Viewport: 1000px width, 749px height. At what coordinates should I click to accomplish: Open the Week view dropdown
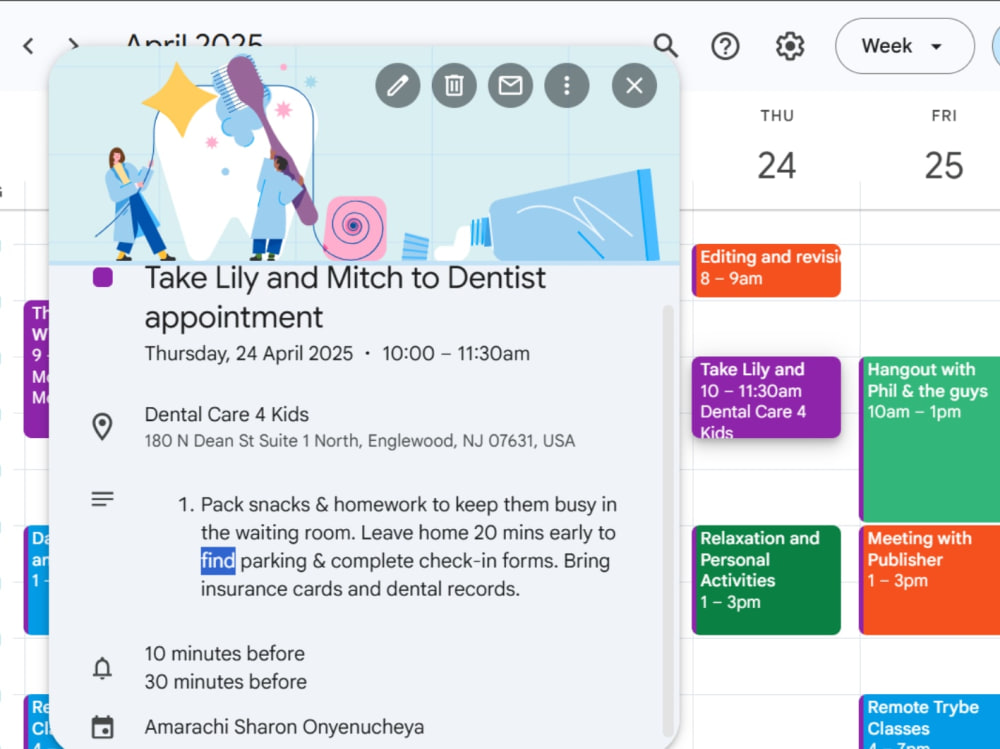coord(904,46)
